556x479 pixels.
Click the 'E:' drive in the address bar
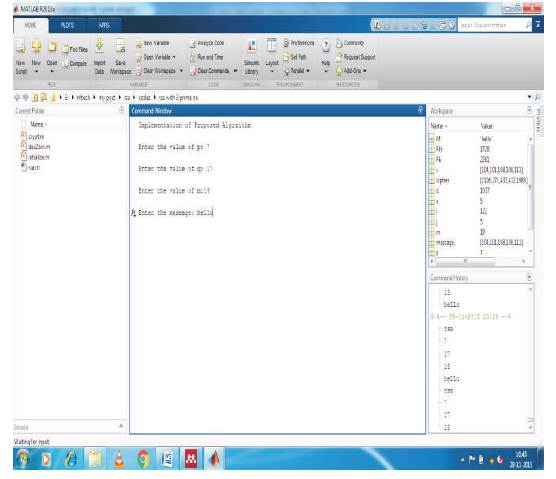[67, 97]
